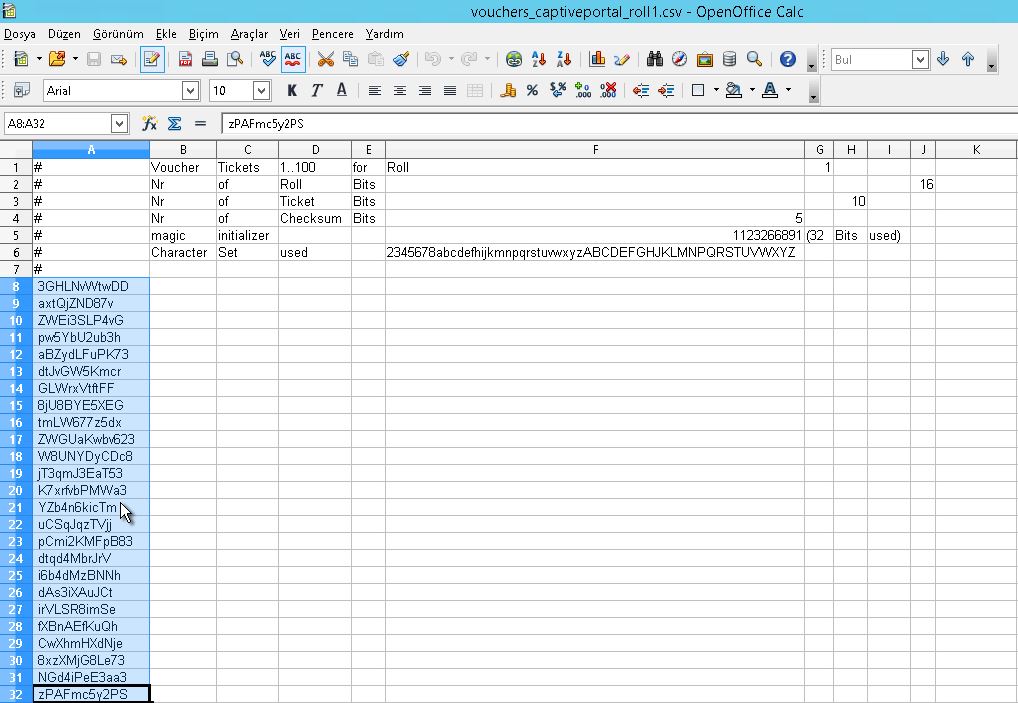The width and height of the screenshot is (1018, 703).
Task: Click the Function Wizard icon
Action: 149,123
